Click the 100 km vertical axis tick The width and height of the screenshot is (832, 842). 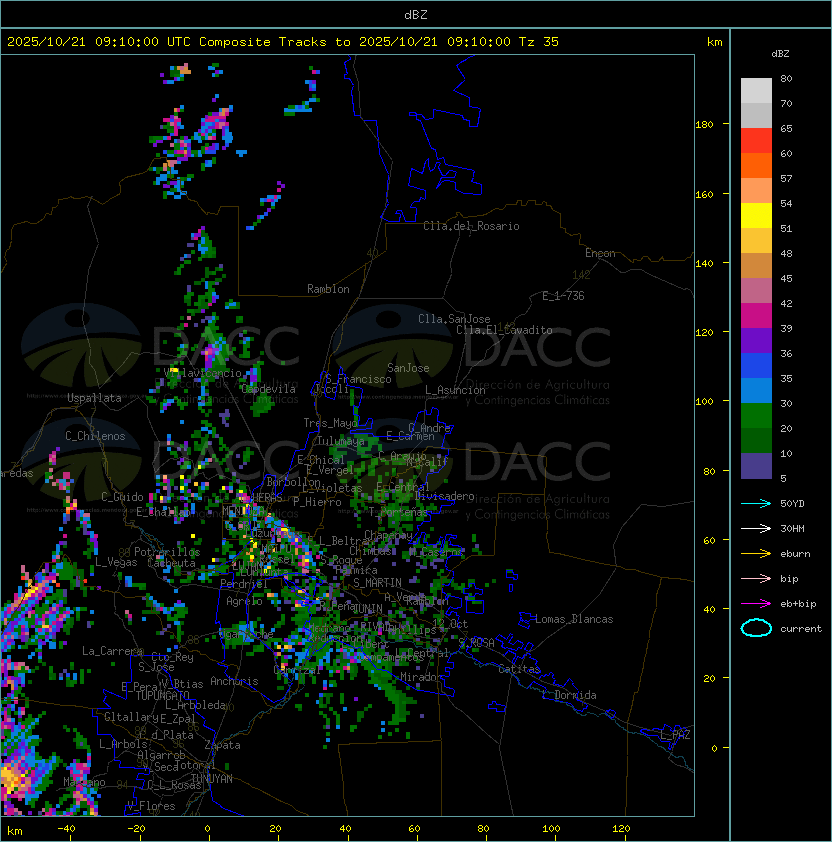pyautogui.click(x=704, y=402)
